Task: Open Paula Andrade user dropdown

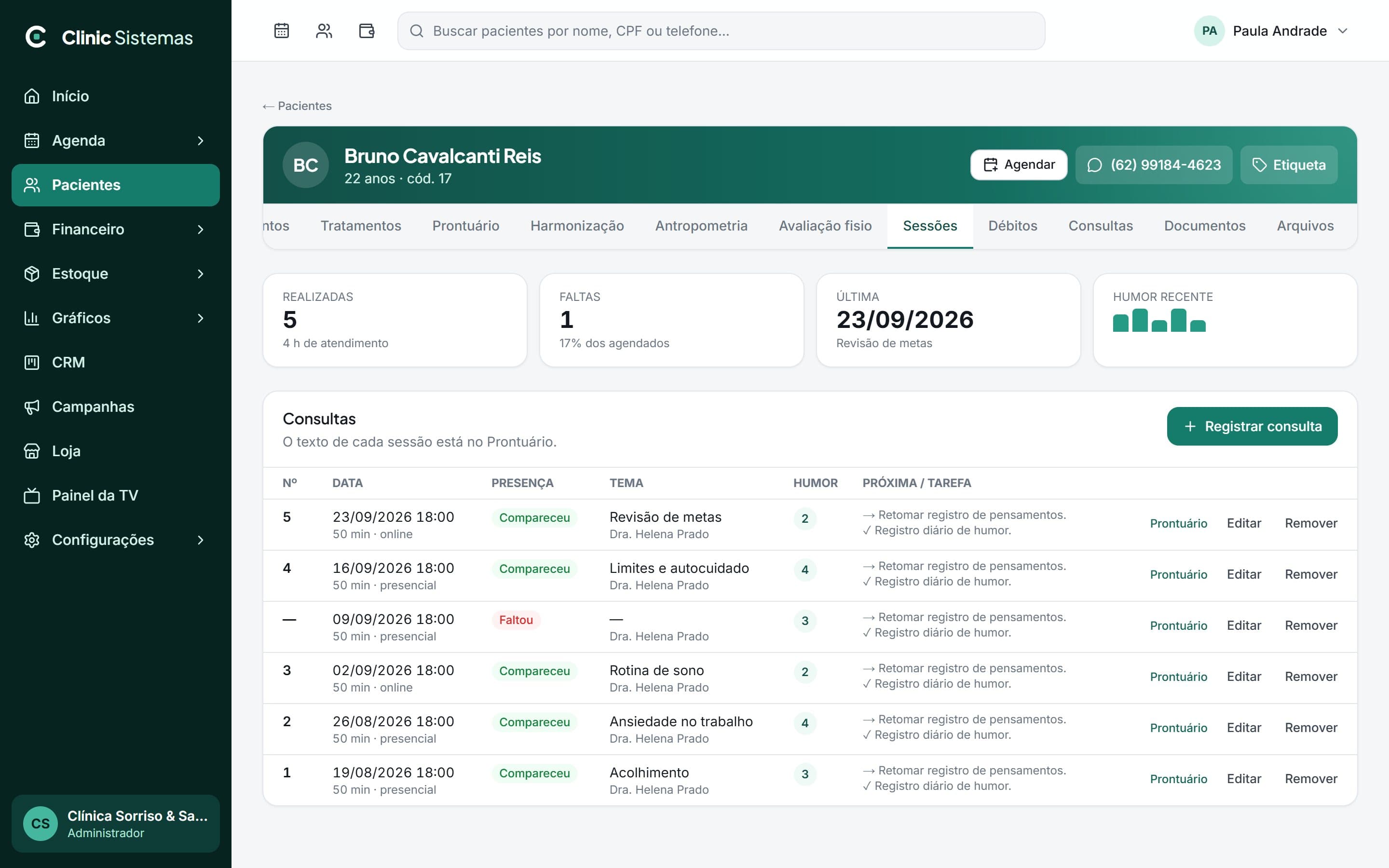Action: tap(1271, 31)
